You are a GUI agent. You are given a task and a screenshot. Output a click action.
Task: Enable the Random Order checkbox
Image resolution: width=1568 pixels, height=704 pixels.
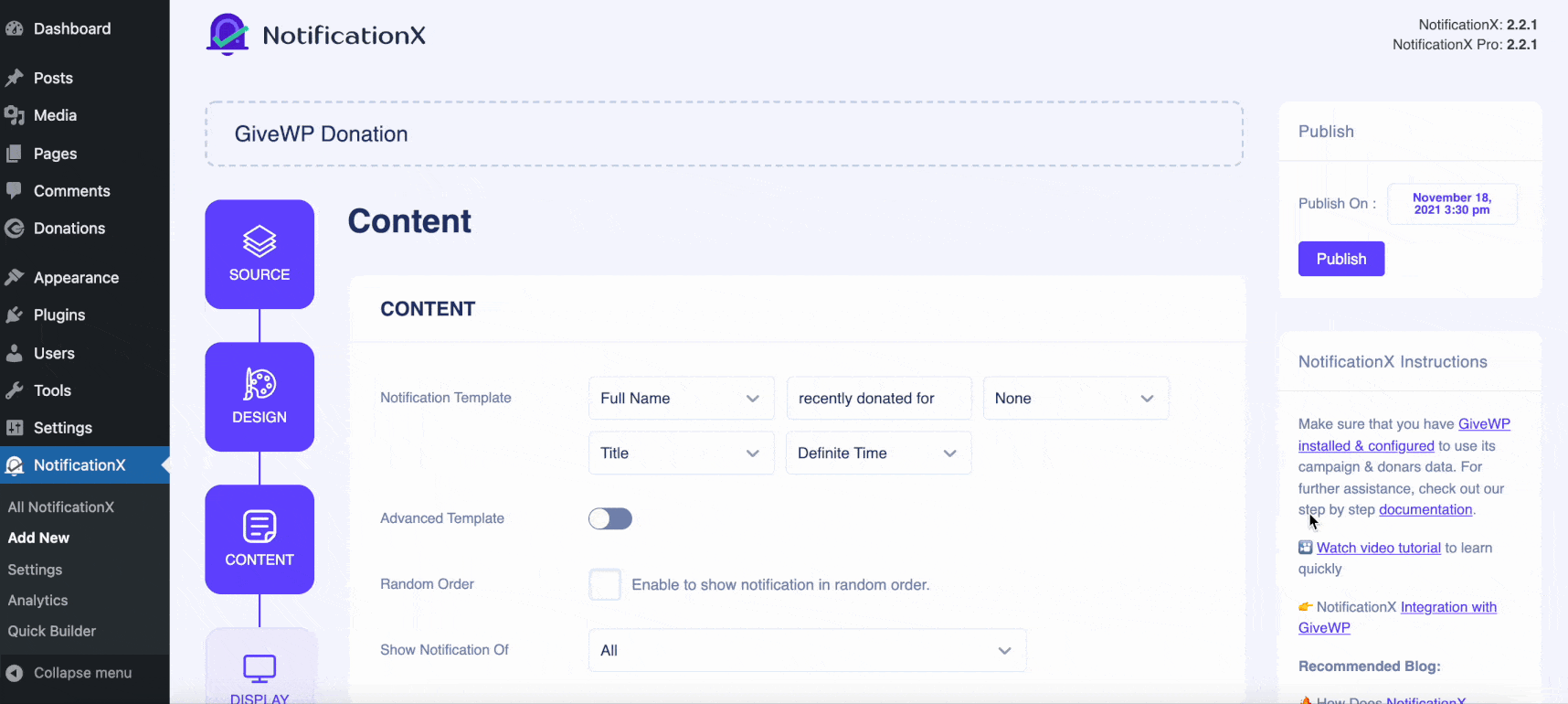[605, 584]
